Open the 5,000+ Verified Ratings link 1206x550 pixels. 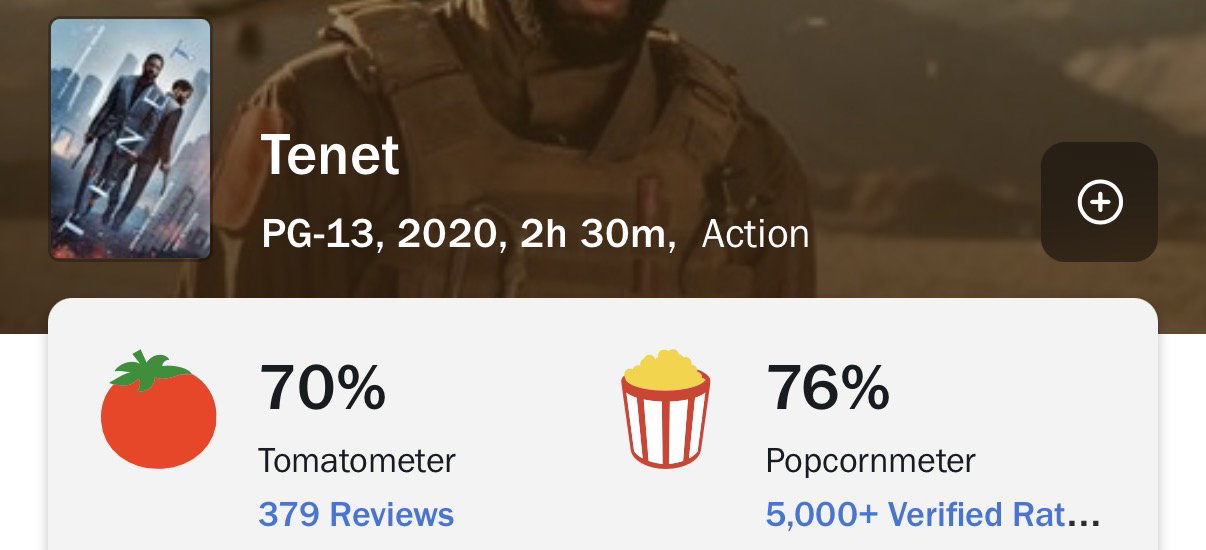click(x=933, y=515)
